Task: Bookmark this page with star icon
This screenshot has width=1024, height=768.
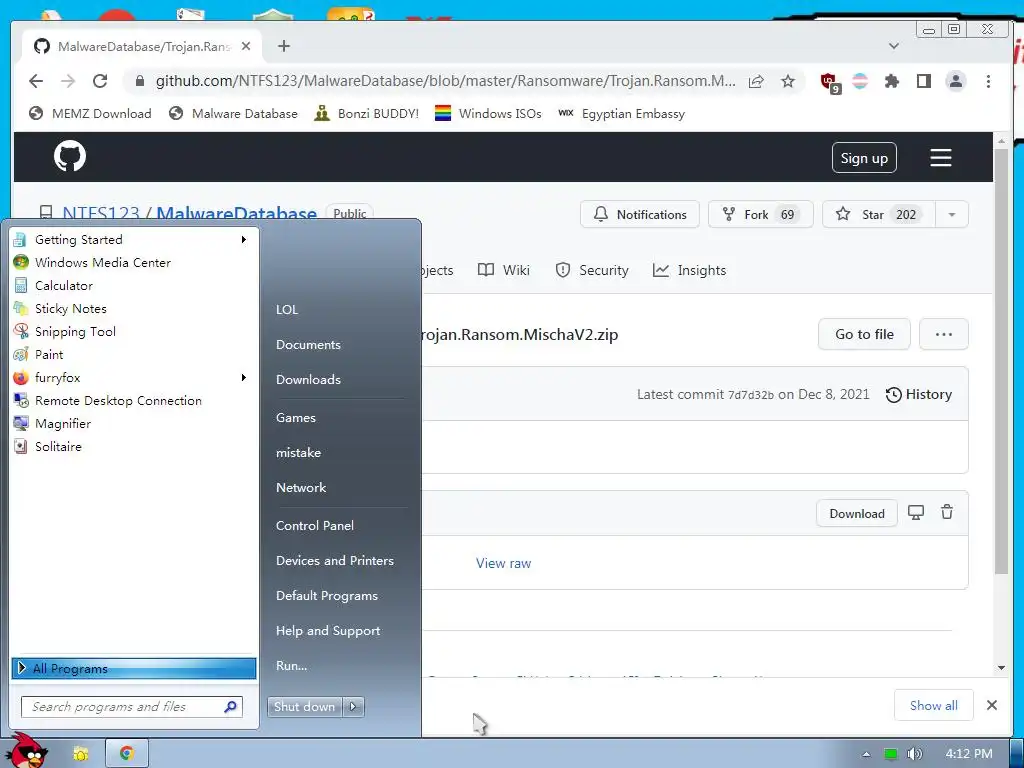Action: pos(788,81)
